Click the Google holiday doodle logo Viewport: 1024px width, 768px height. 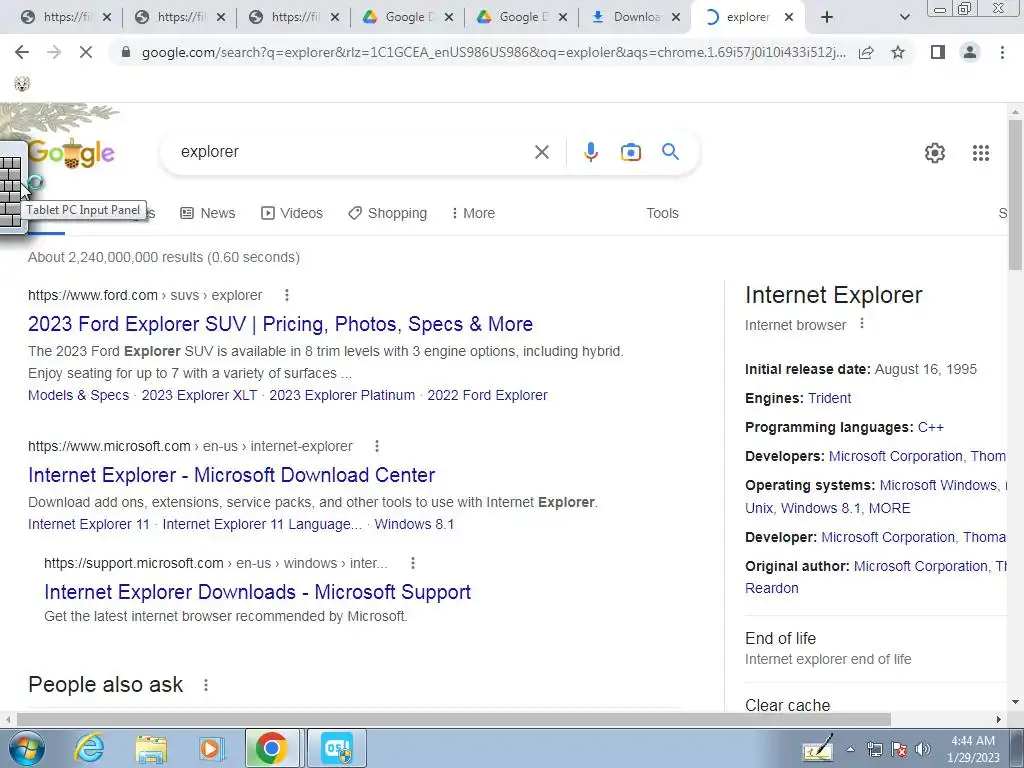click(x=72, y=153)
